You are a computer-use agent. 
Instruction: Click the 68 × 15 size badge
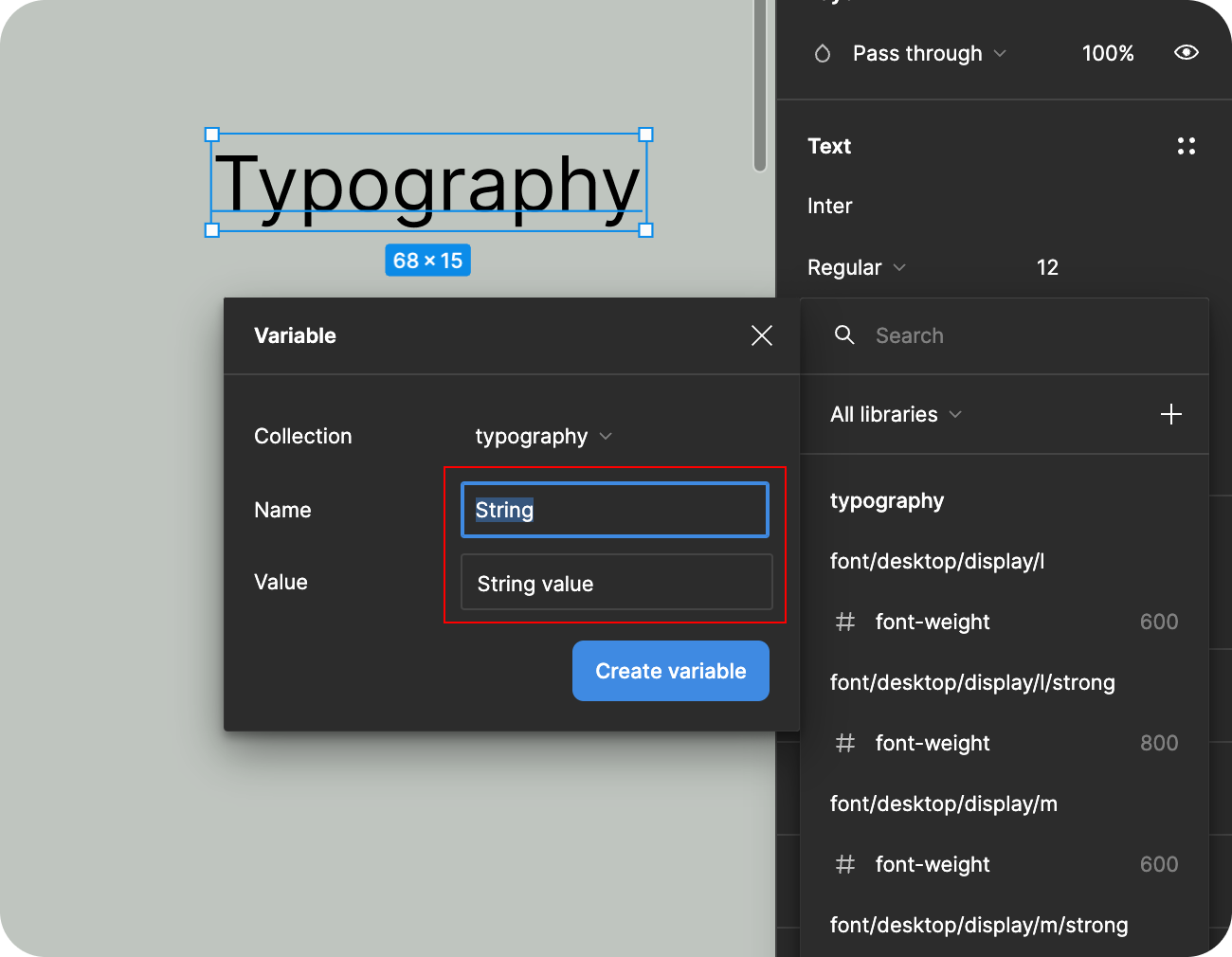click(427, 261)
